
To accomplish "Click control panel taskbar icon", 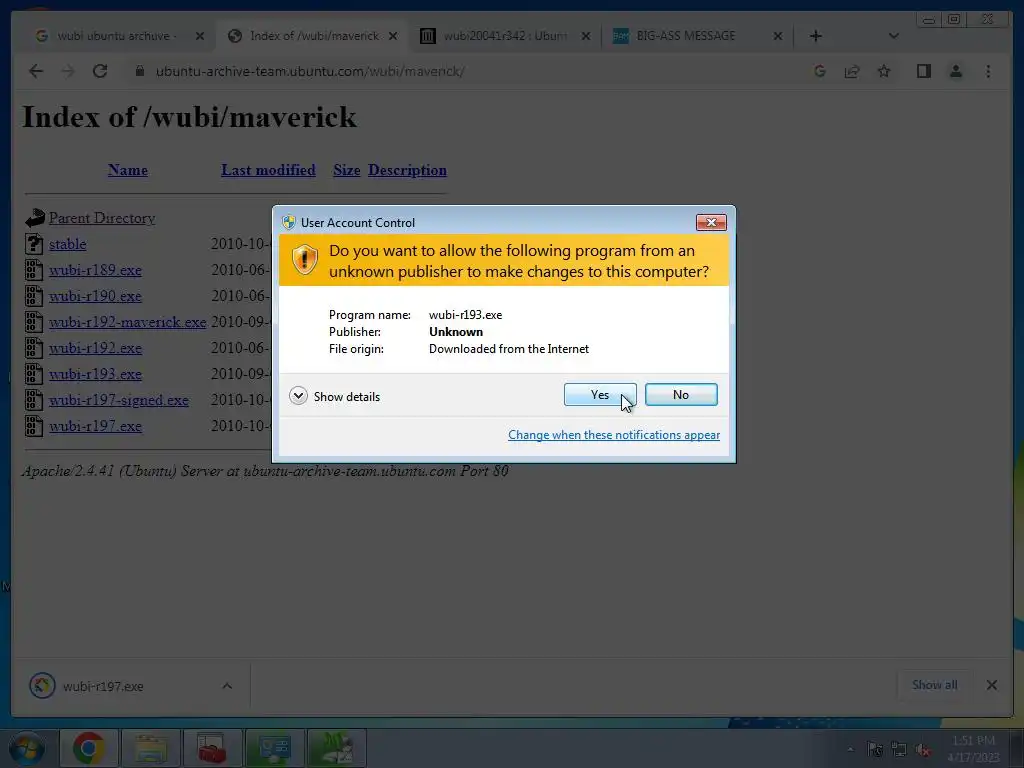I will (274, 748).
